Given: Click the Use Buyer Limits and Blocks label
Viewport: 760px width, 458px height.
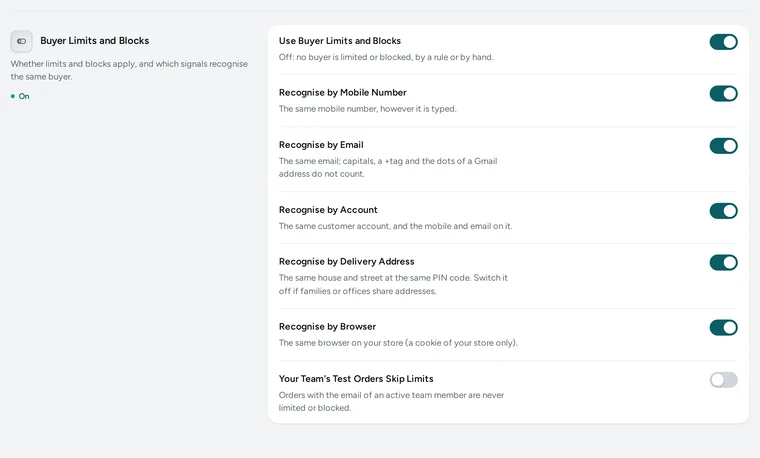Looking at the screenshot, I should coord(340,41).
